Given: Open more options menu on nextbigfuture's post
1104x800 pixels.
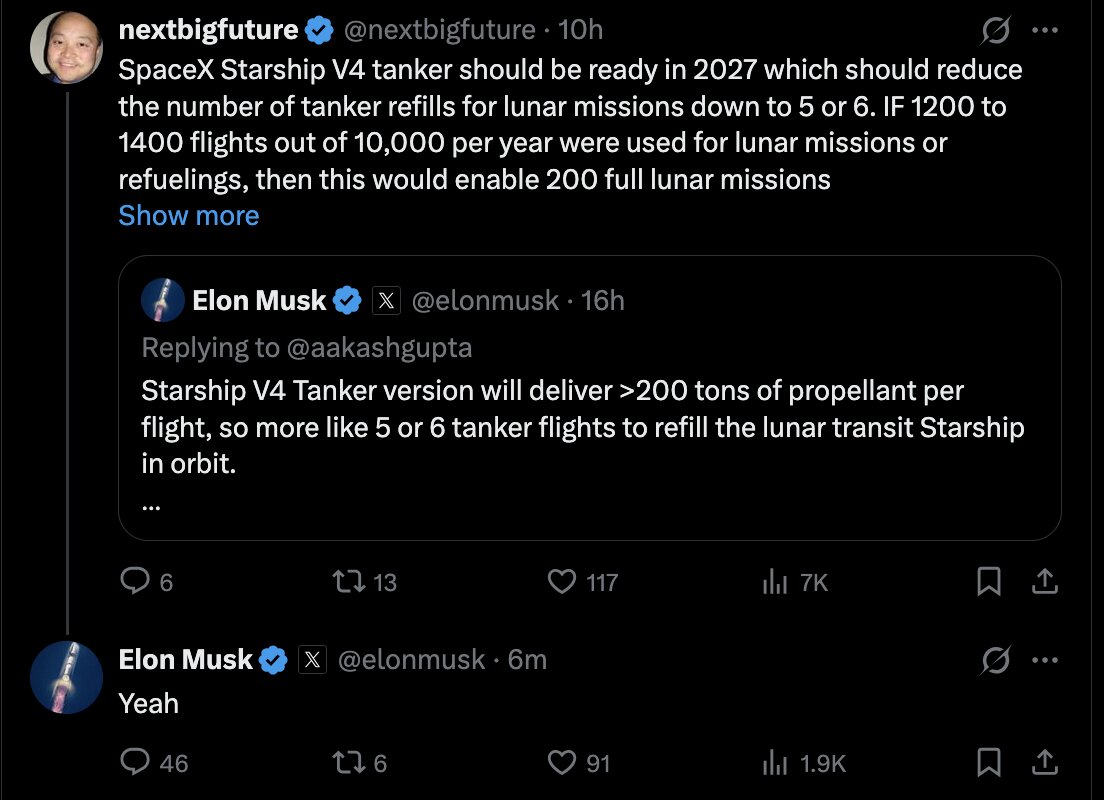Looking at the screenshot, I should (1045, 31).
